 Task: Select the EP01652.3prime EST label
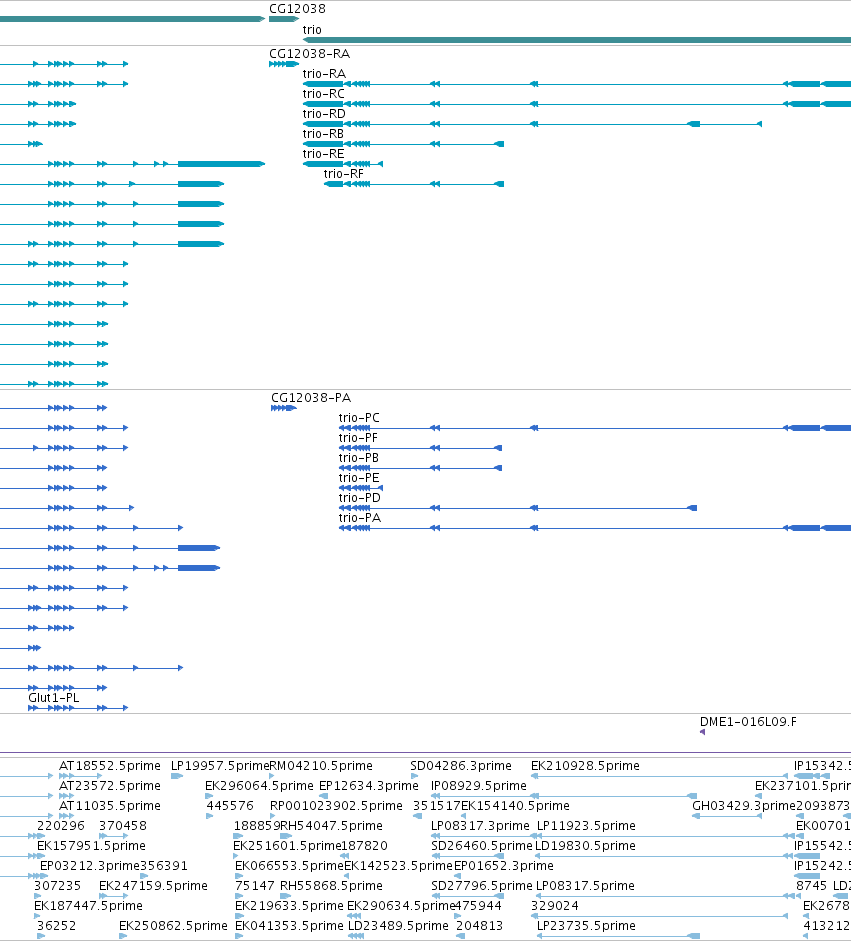coord(504,865)
